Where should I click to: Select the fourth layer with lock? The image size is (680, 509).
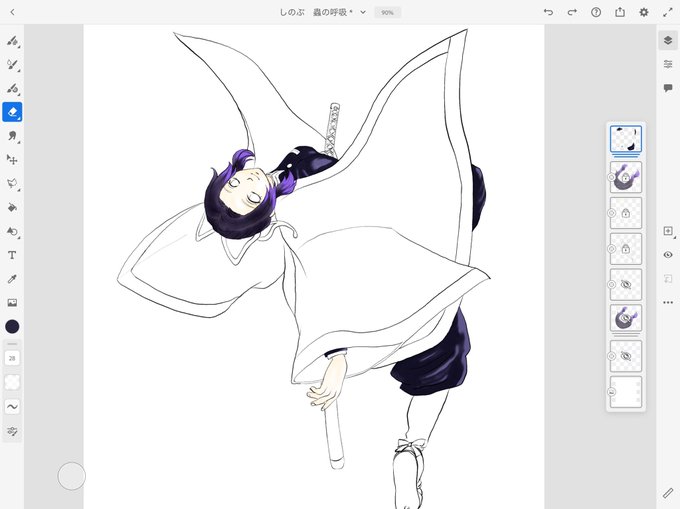[626, 248]
